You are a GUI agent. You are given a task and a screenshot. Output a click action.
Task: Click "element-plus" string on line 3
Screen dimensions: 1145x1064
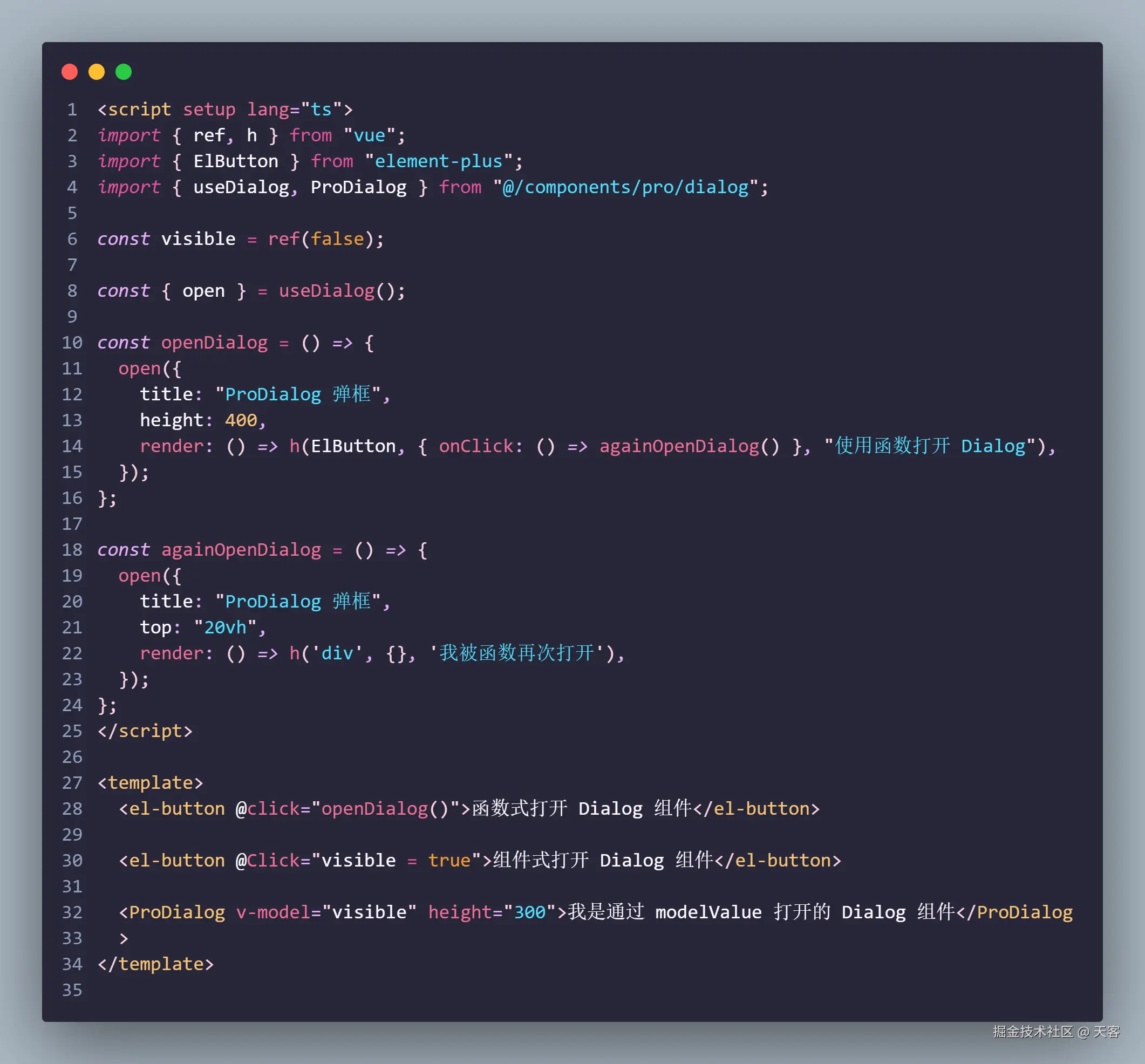(x=439, y=161)
